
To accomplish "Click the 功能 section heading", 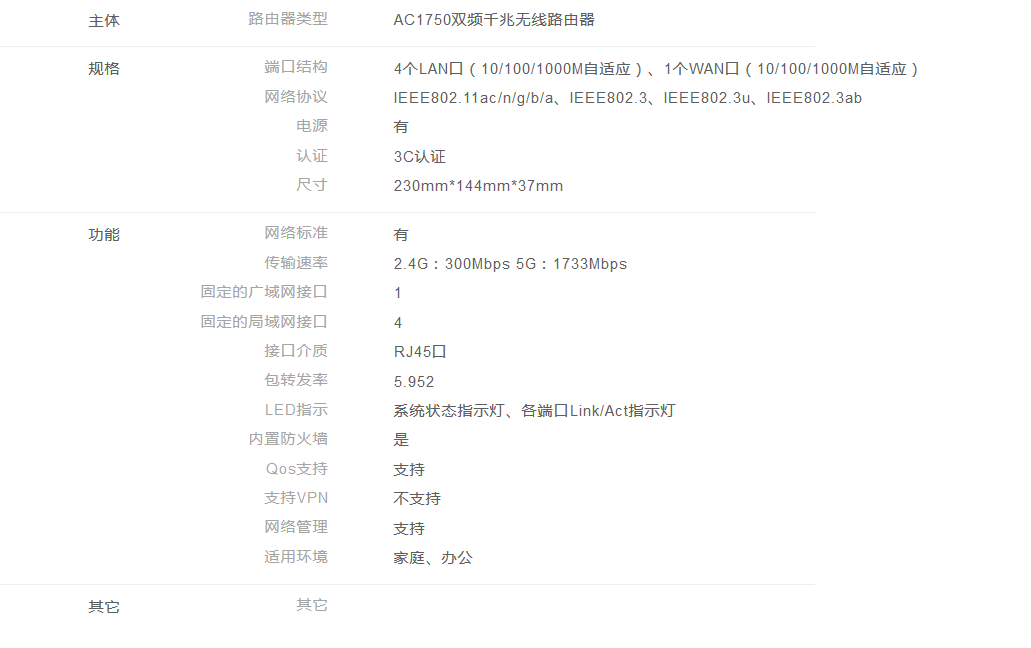I will coord(104,235).
